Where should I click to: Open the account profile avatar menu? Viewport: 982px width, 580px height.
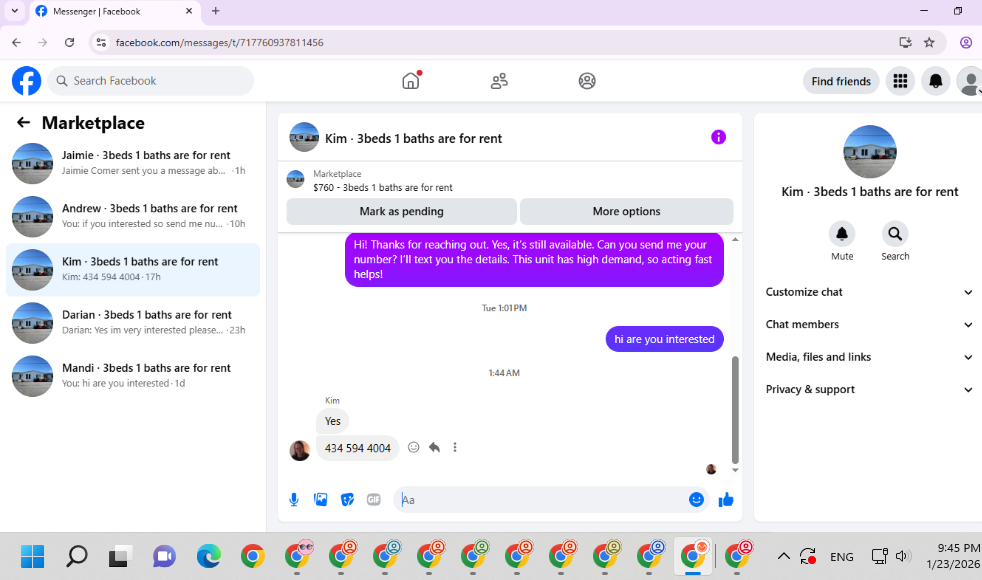pos(969,81)
